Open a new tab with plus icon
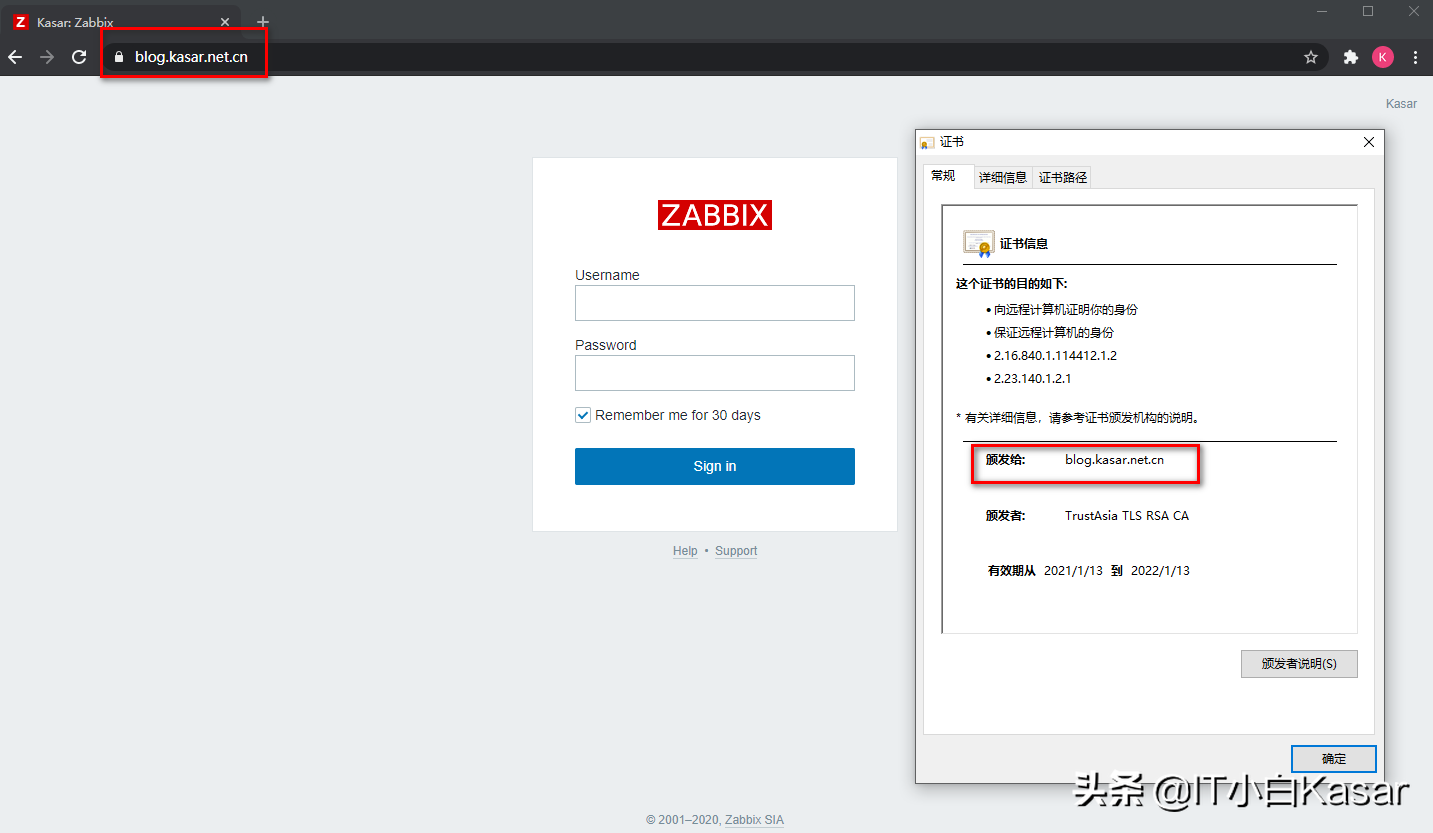The image size is (1433, 833). pyautogui.click(x=263, y=22)
